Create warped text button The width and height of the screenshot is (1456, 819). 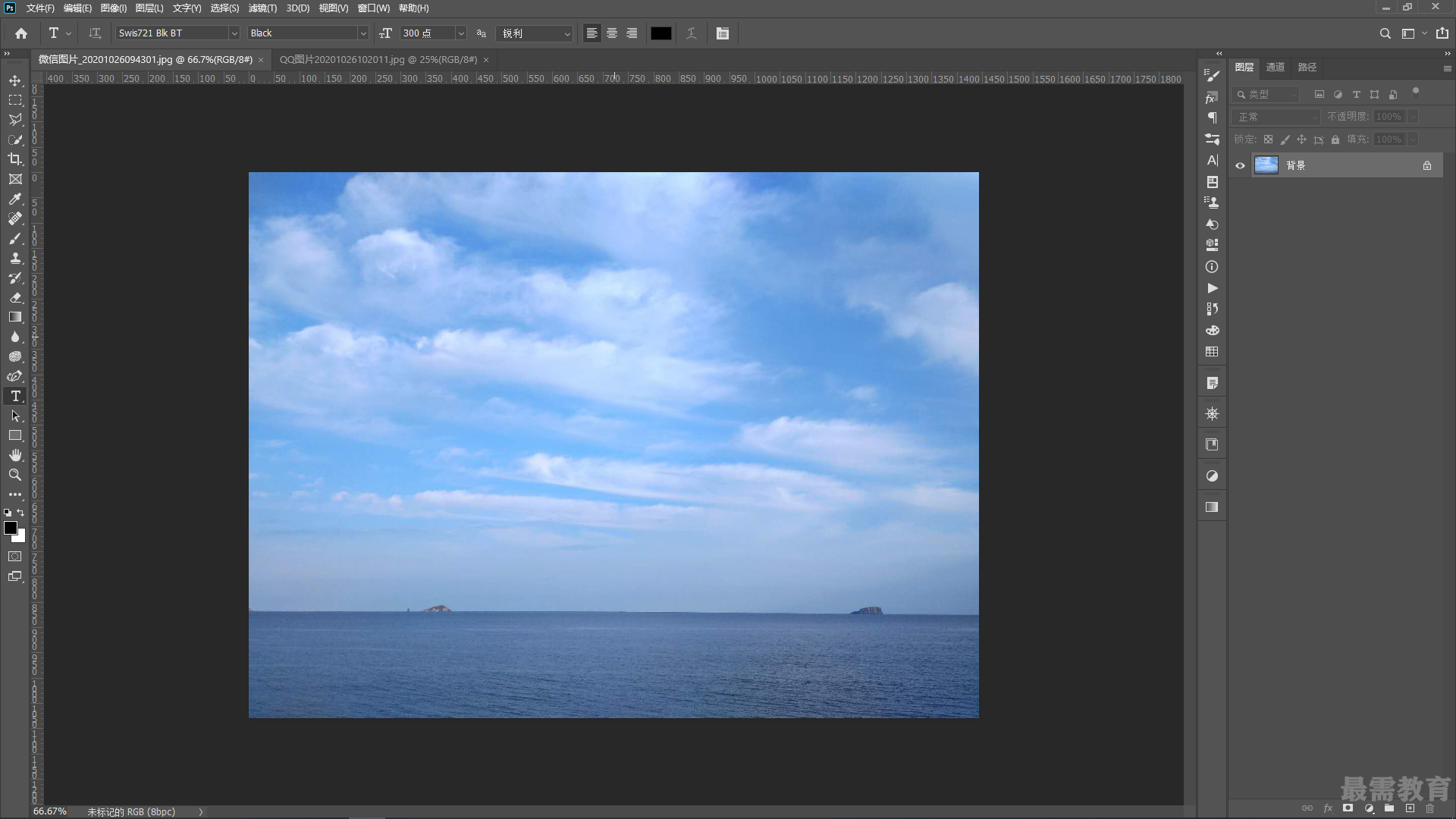[x=691, y=33]
